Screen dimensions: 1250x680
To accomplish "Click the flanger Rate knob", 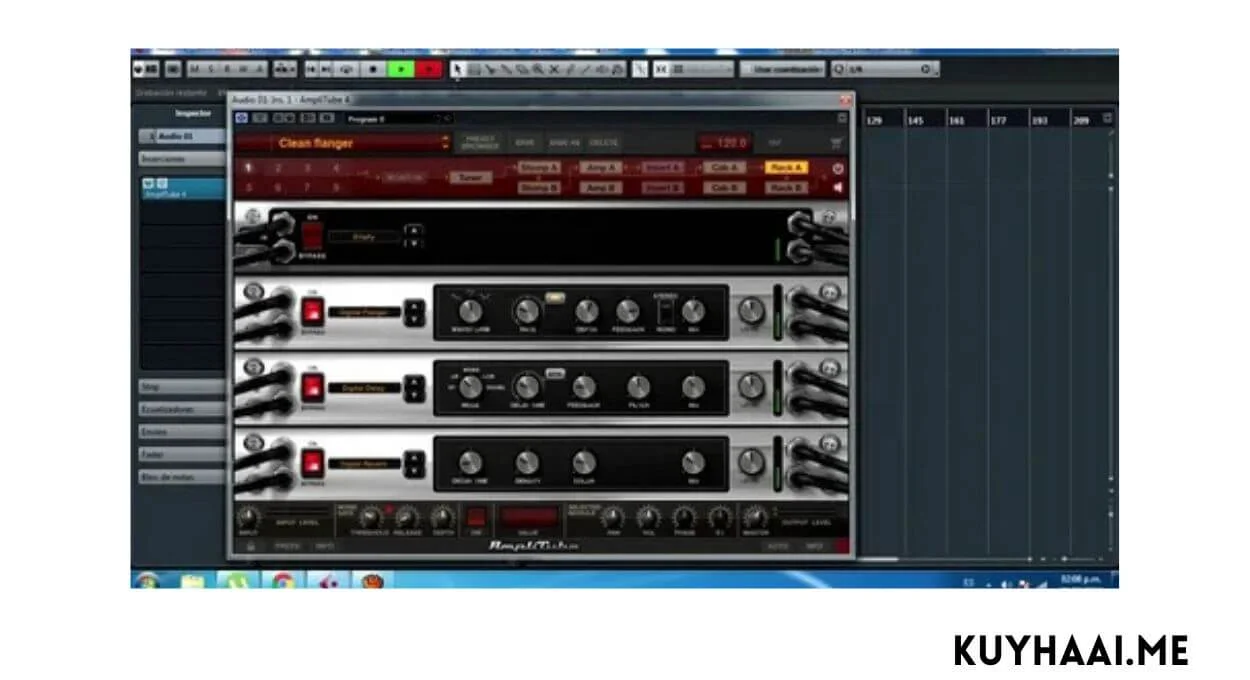I will pyautogui.click(x=525, y=310).
